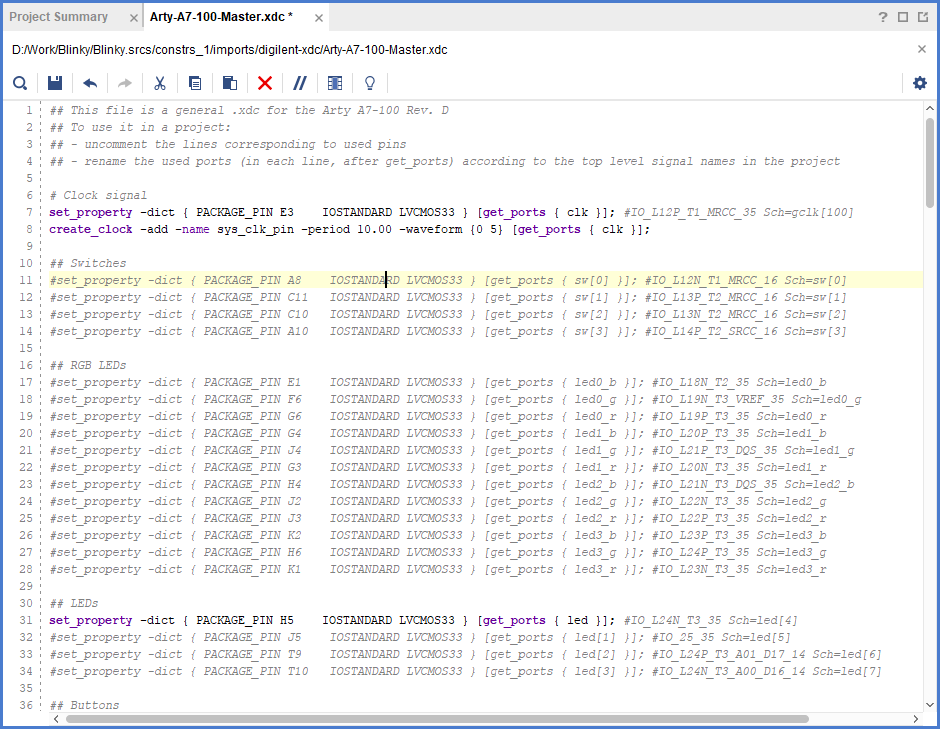940x729 pixels.
Task: Click '## Buttons' comment on line 36
Action: click(85, 705)
